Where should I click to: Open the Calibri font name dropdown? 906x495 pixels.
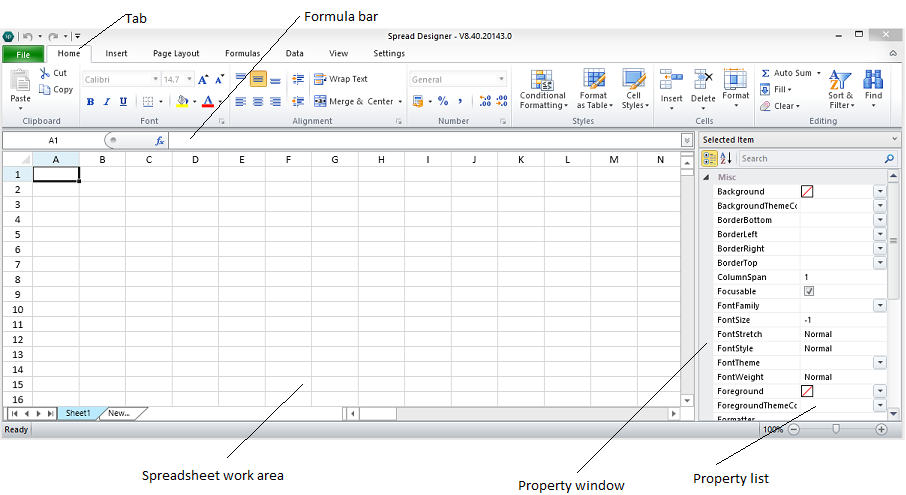(x=155, y=79)
